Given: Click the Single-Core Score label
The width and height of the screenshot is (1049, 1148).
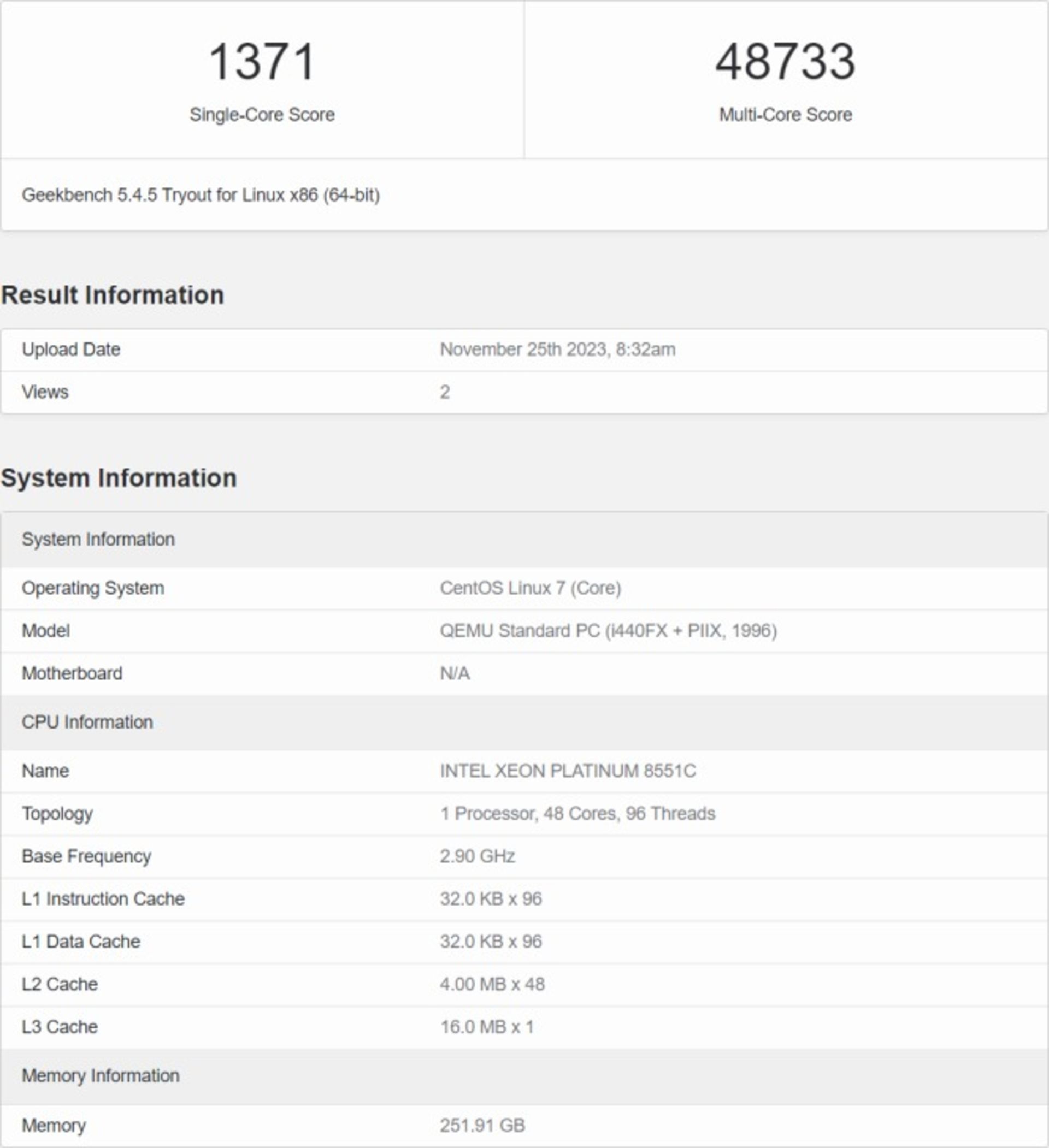Looking at the screenshot, I should click(x=262, y=115).
